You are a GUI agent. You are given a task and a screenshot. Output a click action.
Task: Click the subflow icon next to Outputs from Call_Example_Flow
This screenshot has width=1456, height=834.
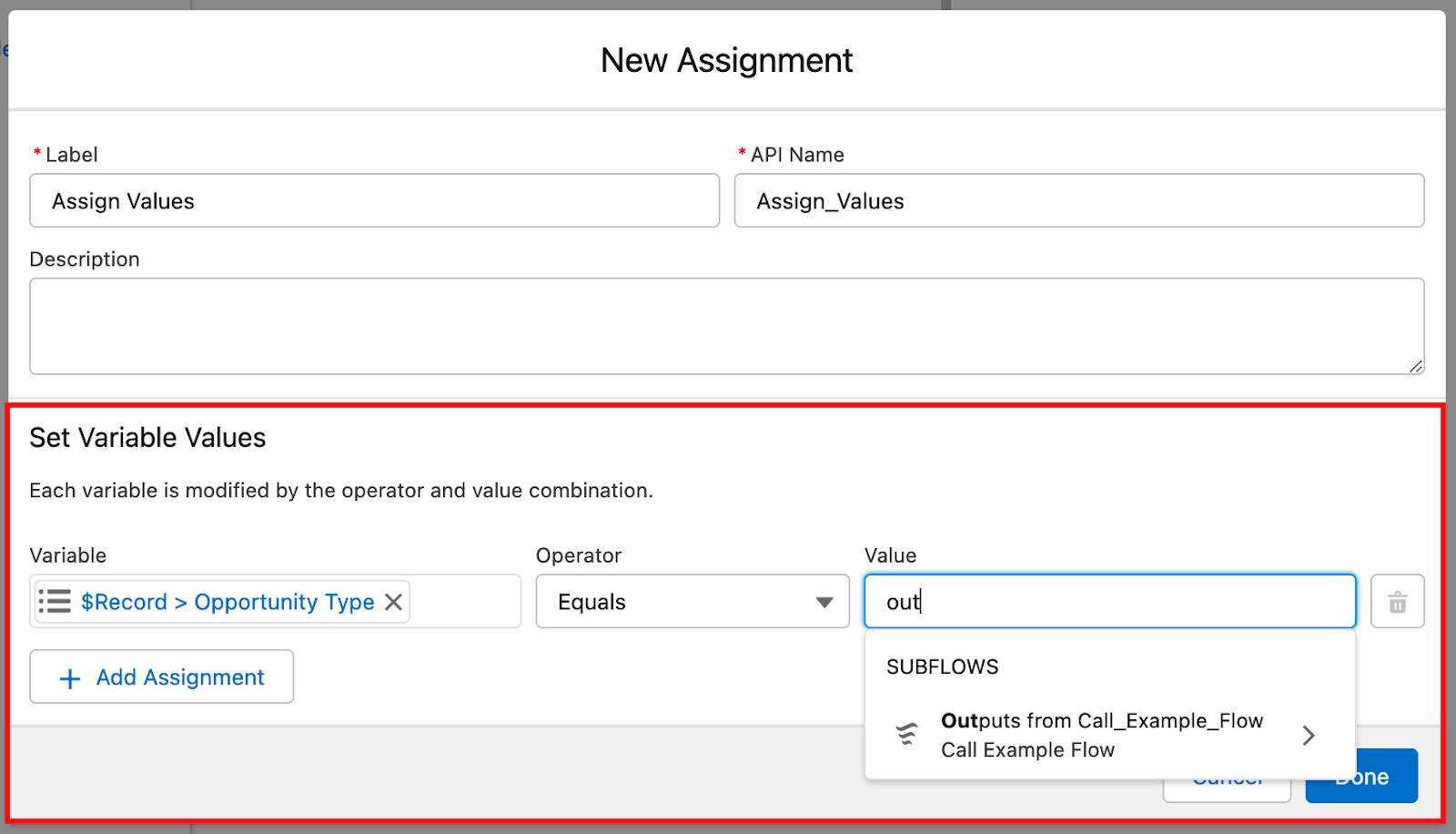[906, 734]
